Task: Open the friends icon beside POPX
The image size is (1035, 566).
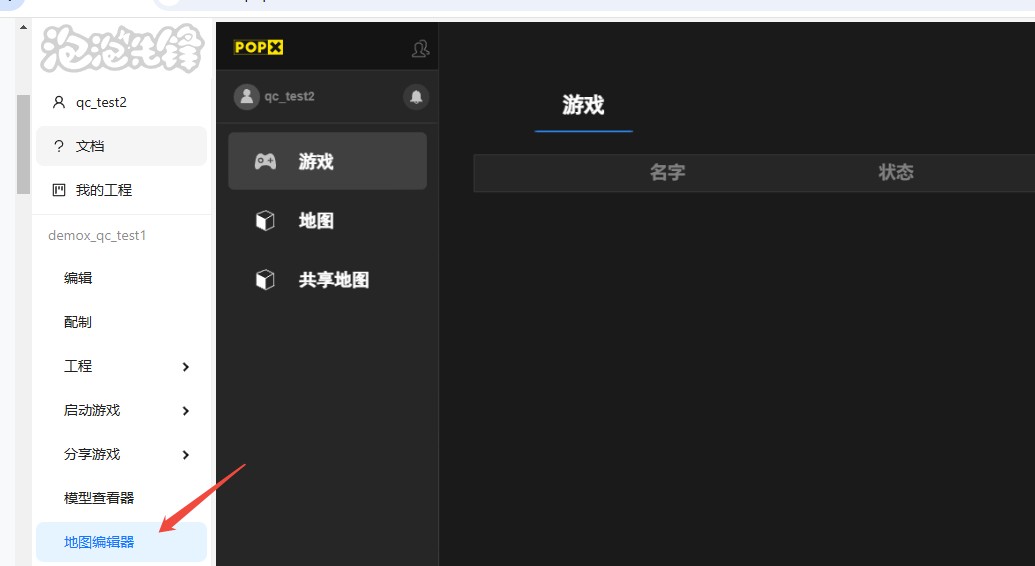Action: pos(420,48)
